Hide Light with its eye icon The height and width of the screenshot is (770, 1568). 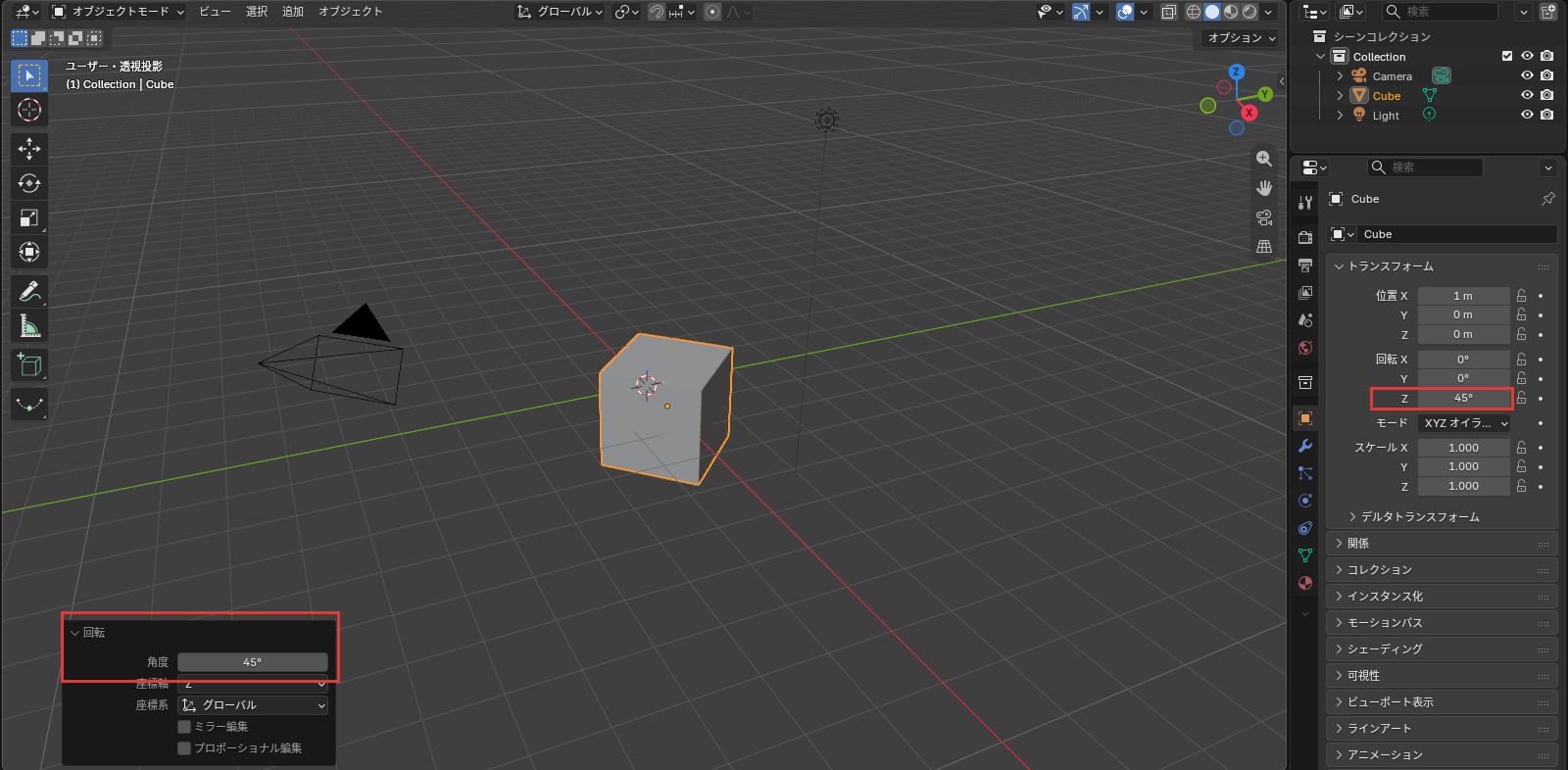point(1527,115)
